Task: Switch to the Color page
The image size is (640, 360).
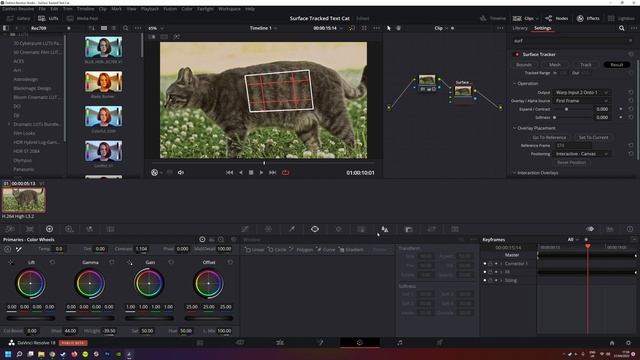Action: point(360,342)
